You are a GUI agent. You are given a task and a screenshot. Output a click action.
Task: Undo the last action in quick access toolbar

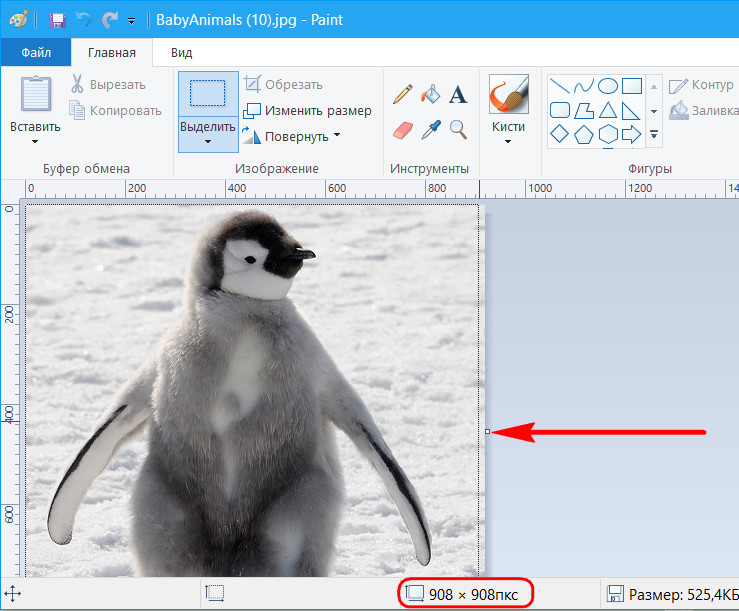click(x=84, y=20)
